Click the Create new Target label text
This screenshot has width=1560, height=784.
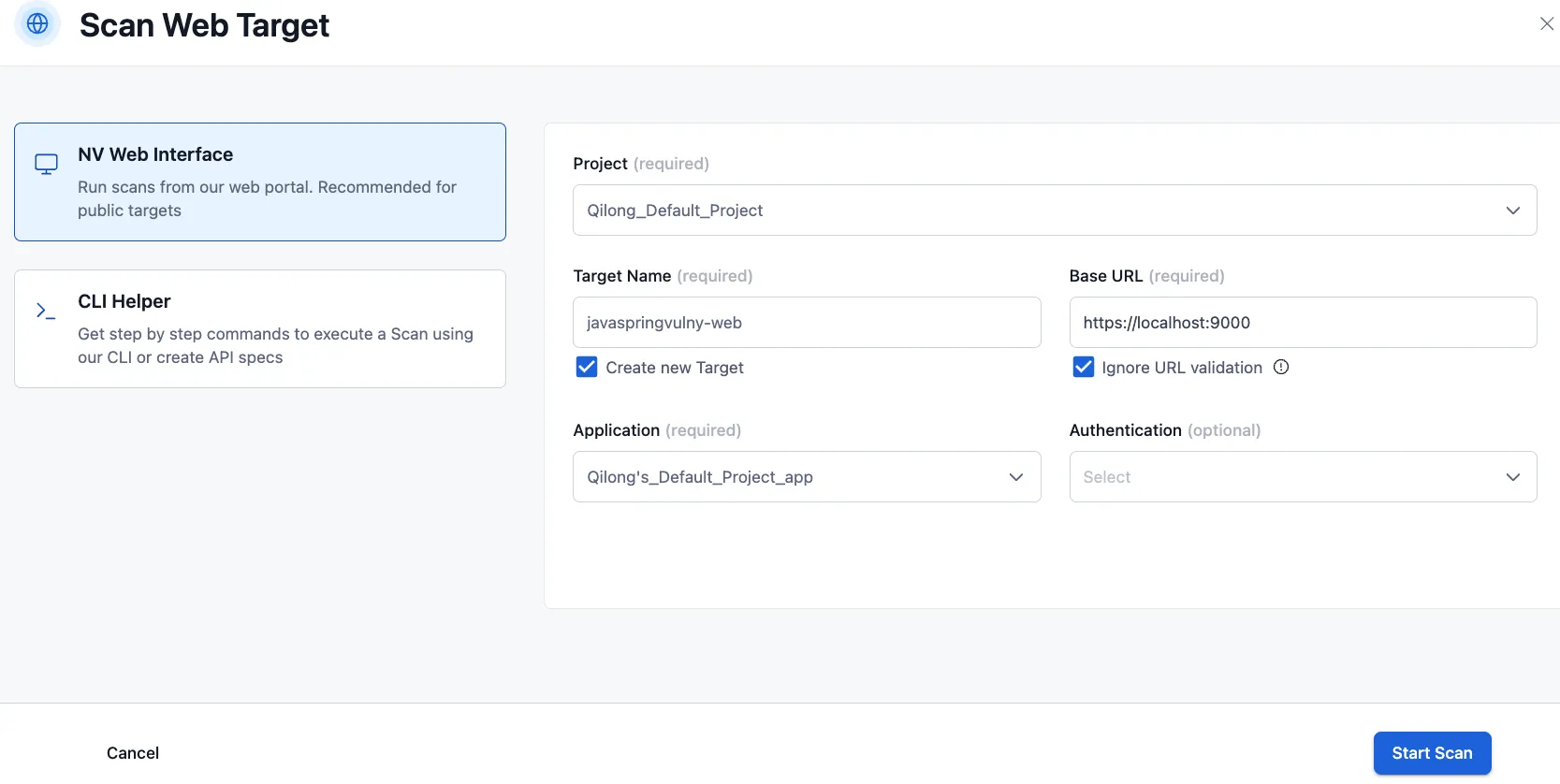[x=675, y=368]
